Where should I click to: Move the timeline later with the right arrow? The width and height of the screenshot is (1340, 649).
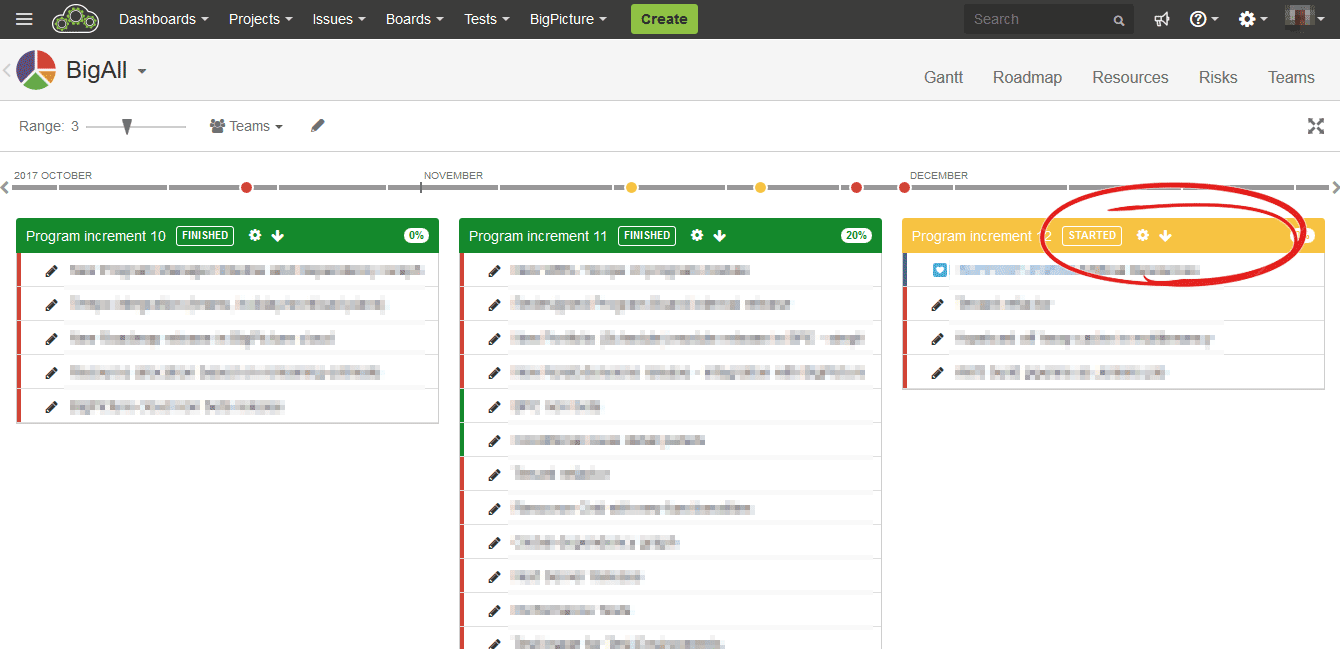click(1335, 187)
